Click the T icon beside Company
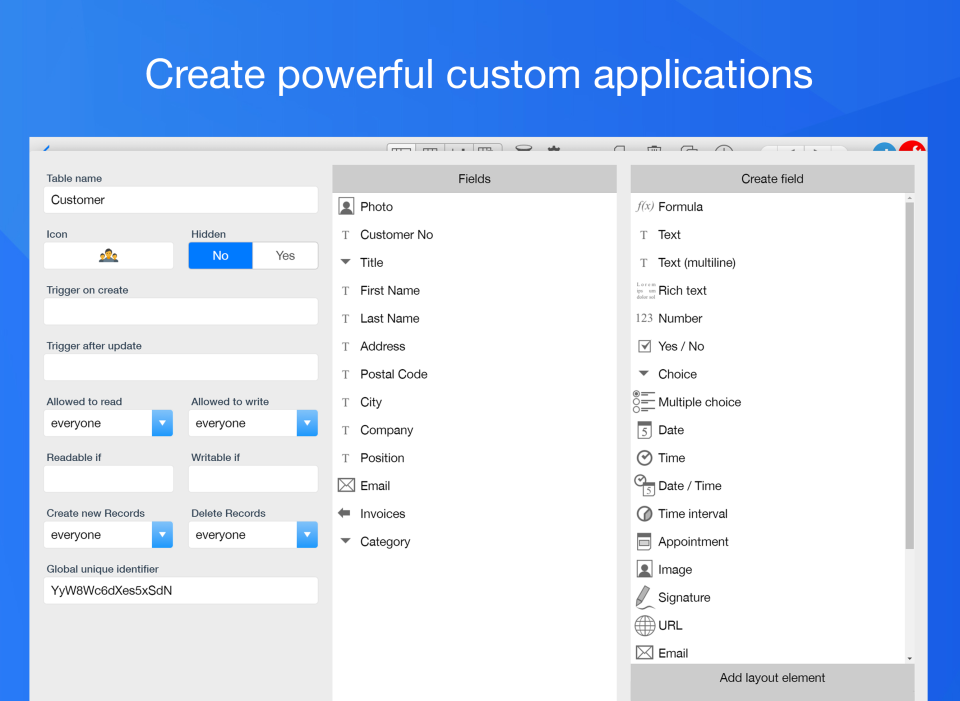 coord(345,430)
